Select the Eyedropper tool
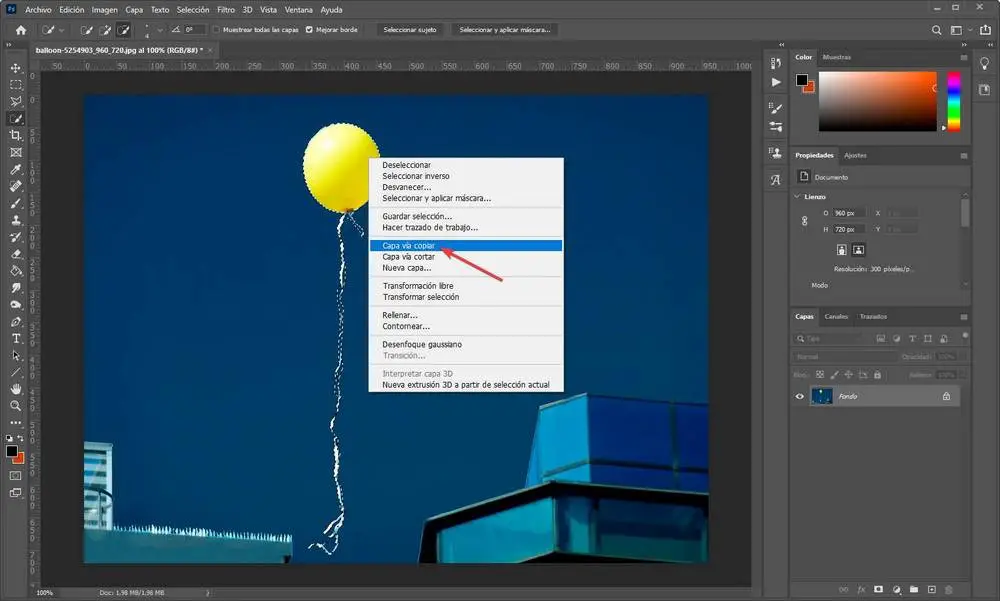The image size is (1000, 601). (16, 169)
